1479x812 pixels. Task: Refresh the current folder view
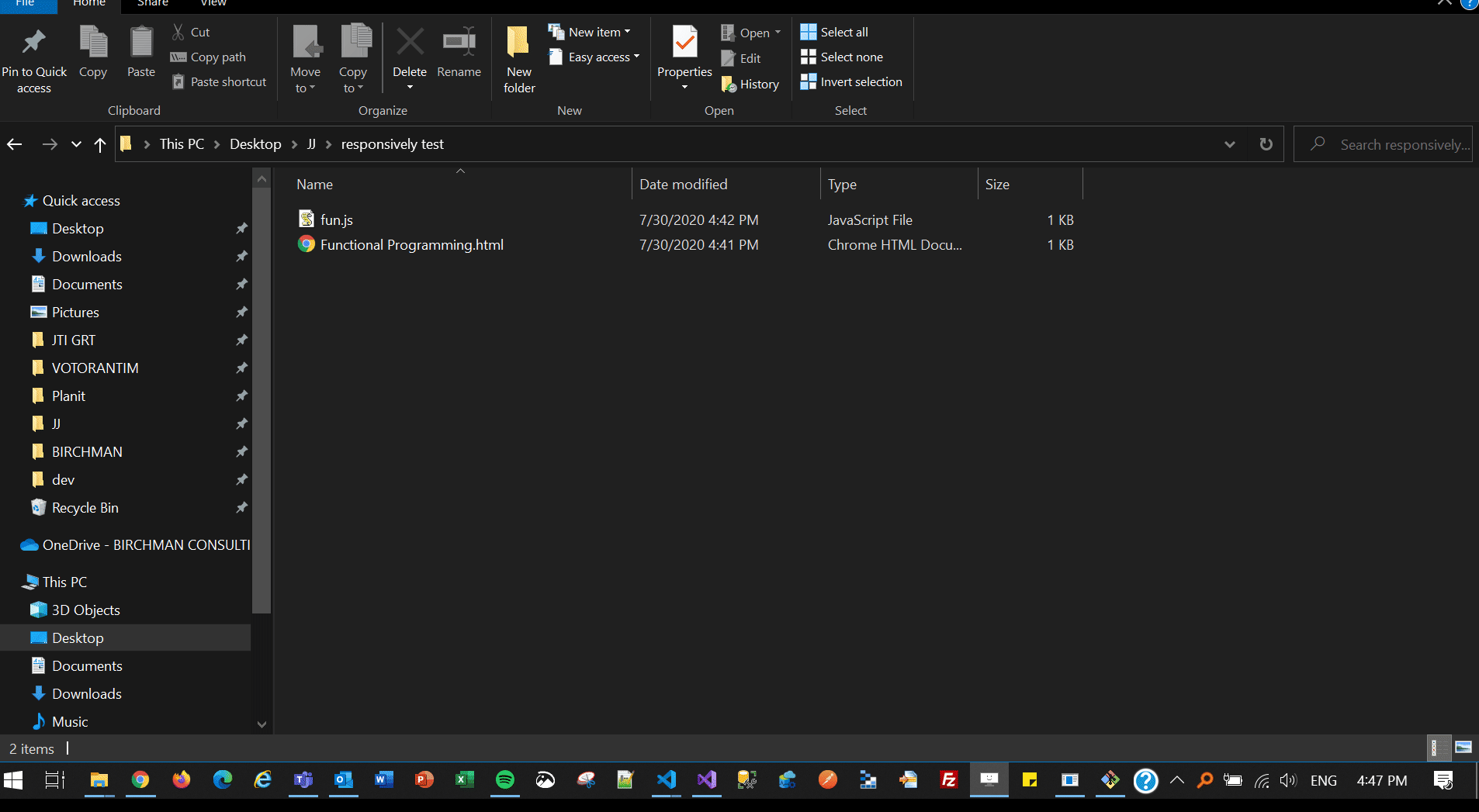coord(1266,144)
